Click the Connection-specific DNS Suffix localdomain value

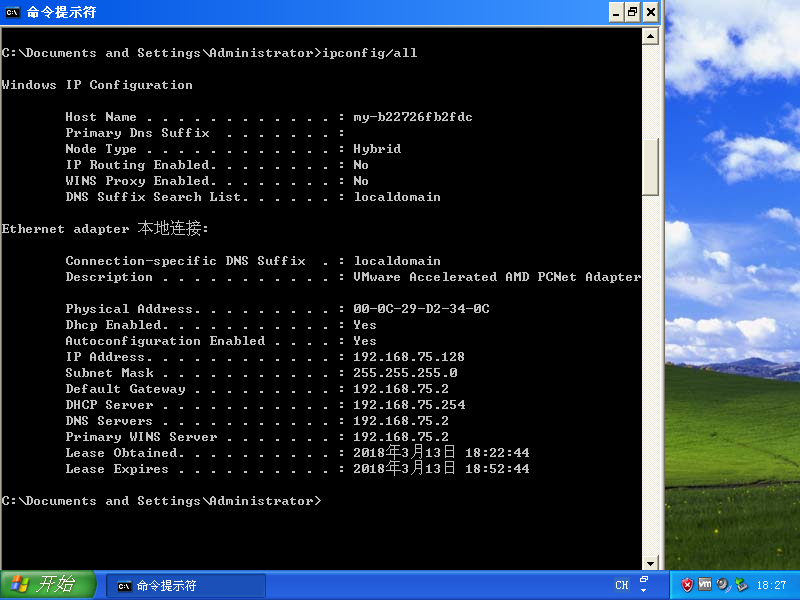click(397, 261)
